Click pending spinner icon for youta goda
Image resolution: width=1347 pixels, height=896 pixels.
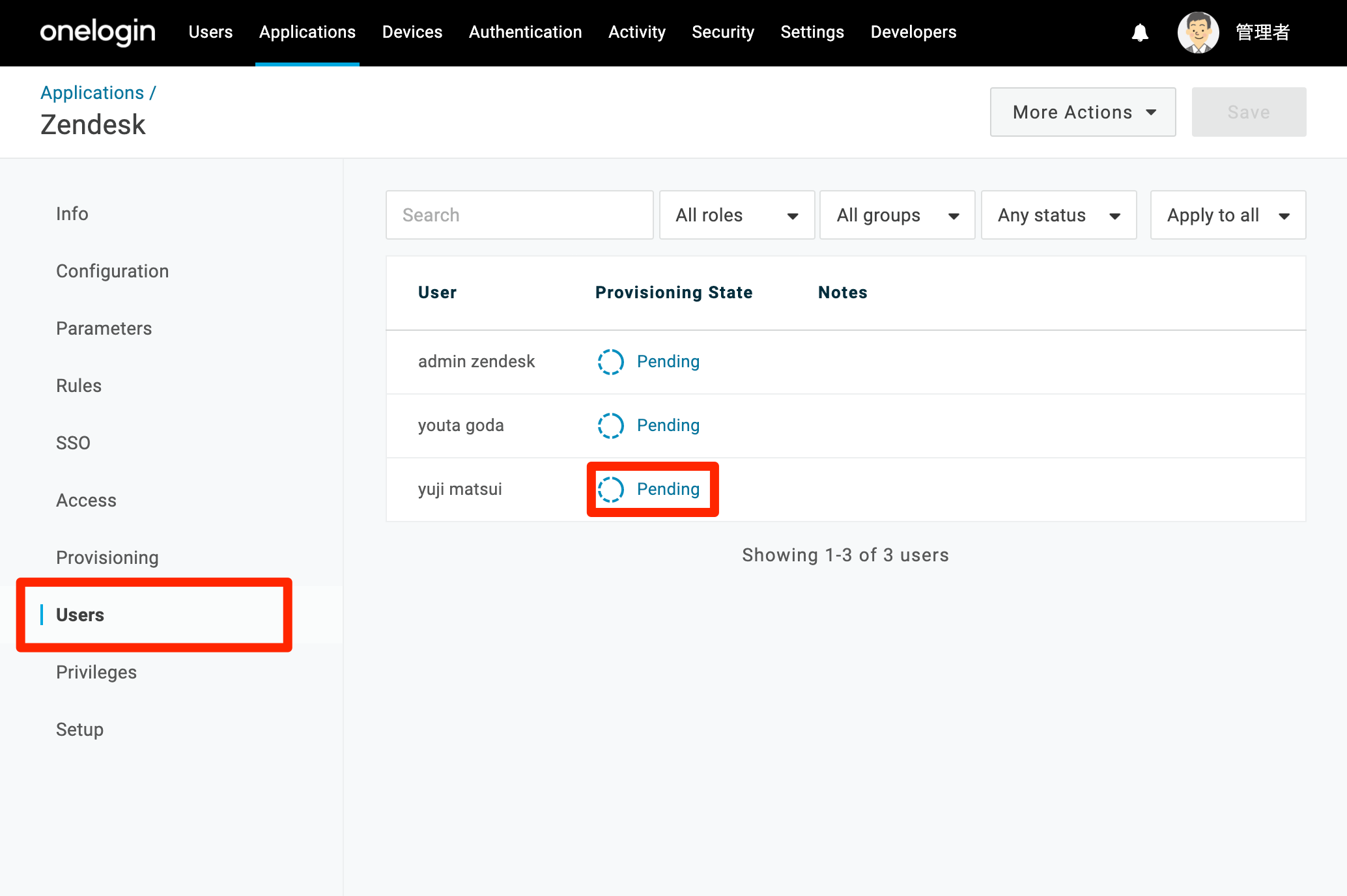pyautogui.click(x=611, y=425)
